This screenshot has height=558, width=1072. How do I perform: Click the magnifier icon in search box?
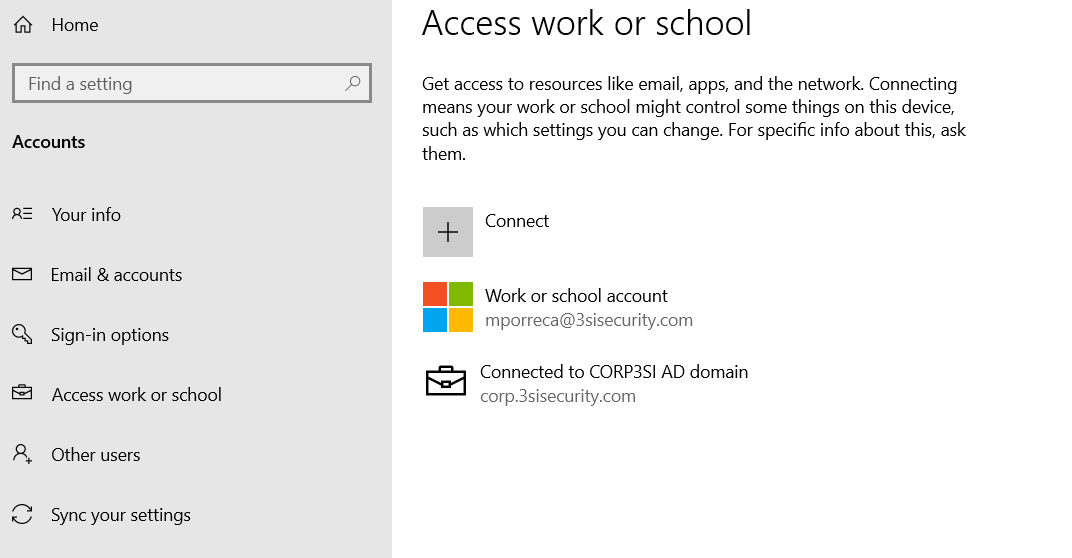pos(352,84)
